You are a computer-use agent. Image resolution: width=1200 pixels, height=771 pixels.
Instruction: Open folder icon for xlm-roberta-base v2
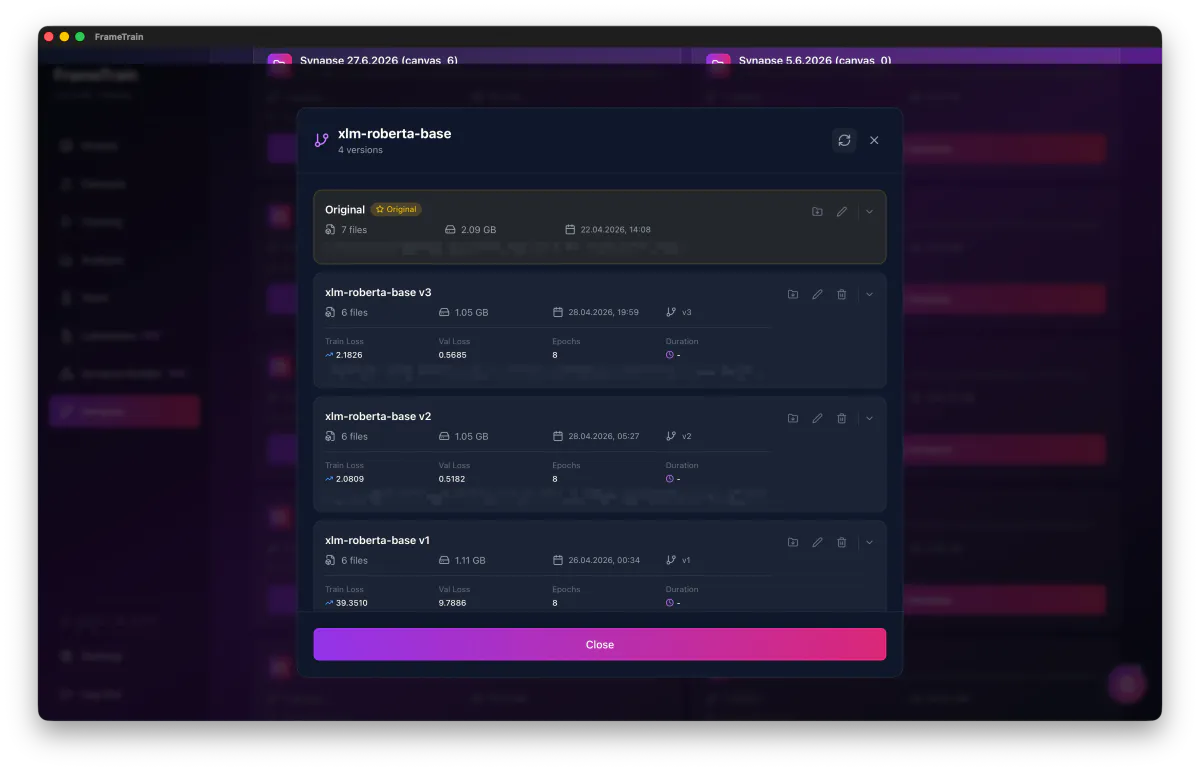(x=793, y=418)
